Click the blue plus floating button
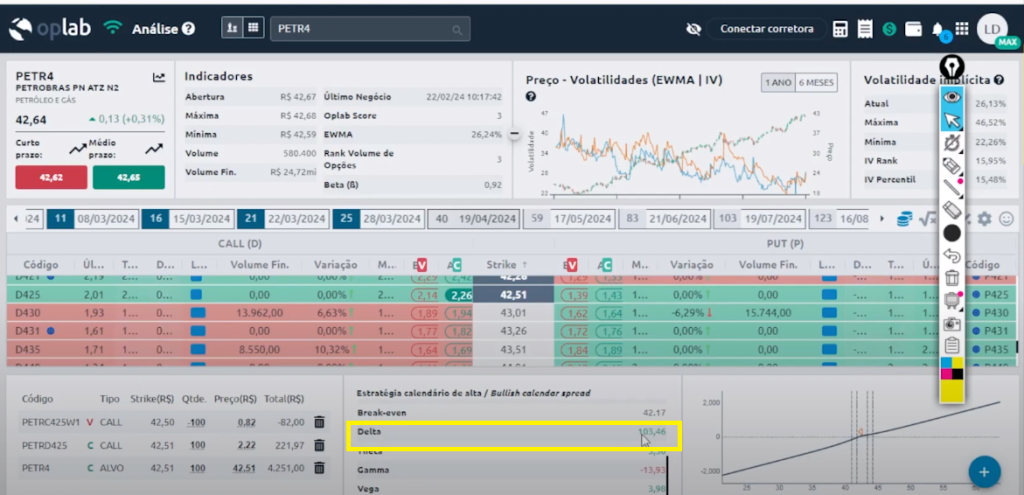 984,471
